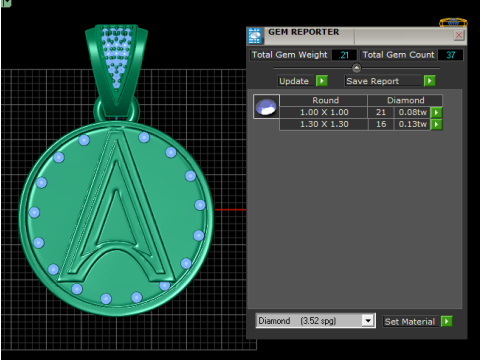Click the weight cell '0.08tw'
Viewport: 480px width, 360px height.
pos(413,112)
